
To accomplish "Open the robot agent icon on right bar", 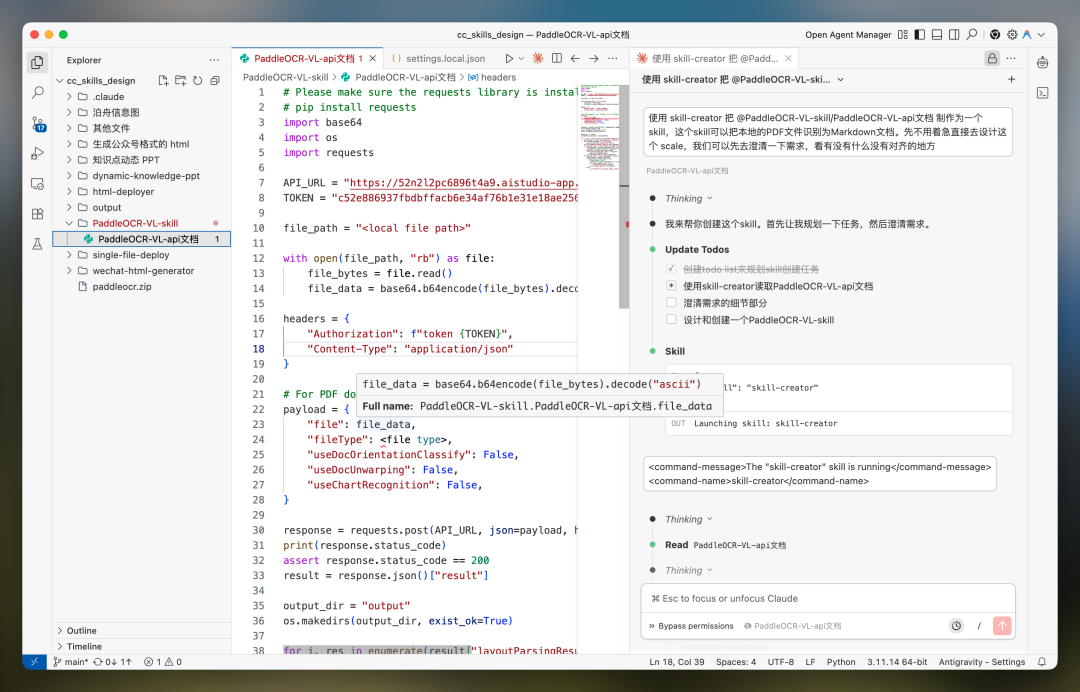I will point(1042,63).
